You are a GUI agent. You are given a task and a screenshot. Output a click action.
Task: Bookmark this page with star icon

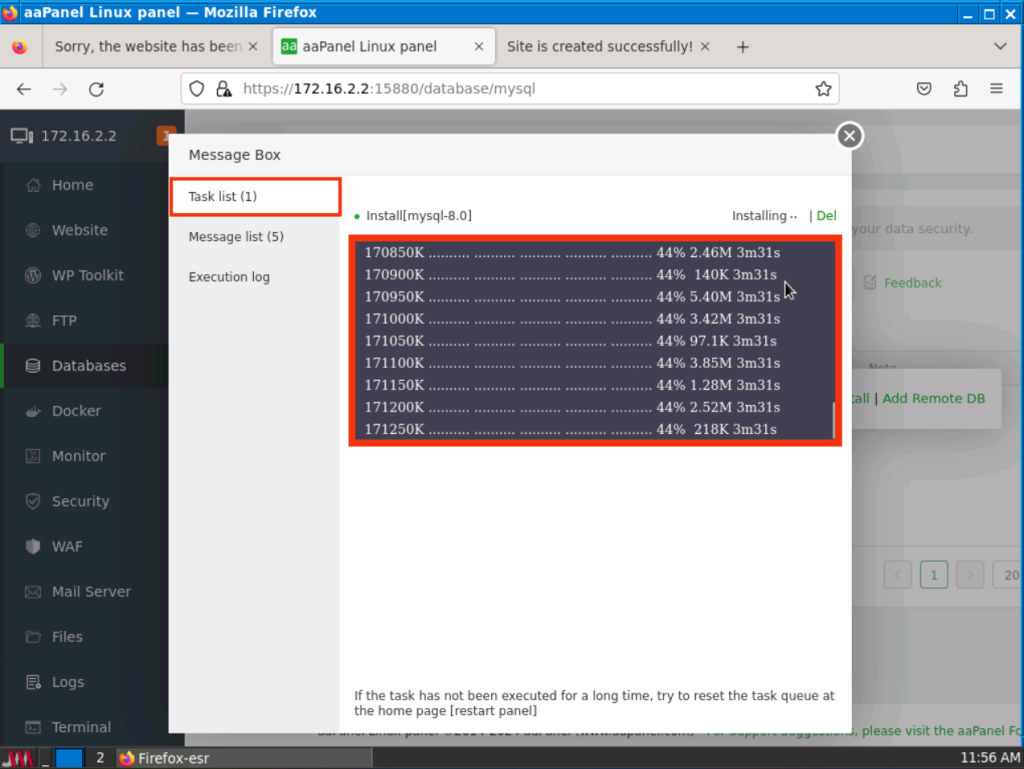(x=823, y=89)
